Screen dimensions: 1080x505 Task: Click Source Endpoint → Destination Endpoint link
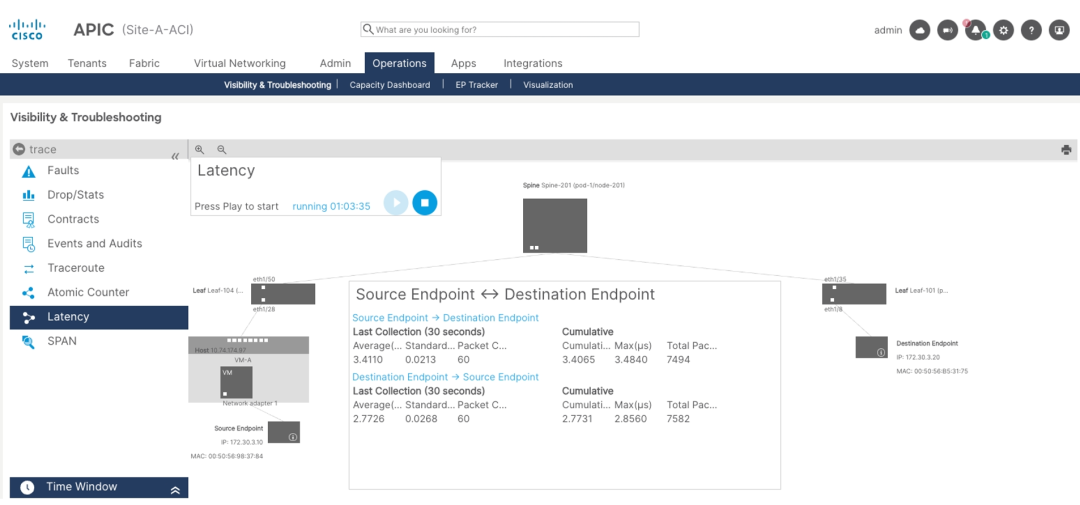tap(446, 318)
